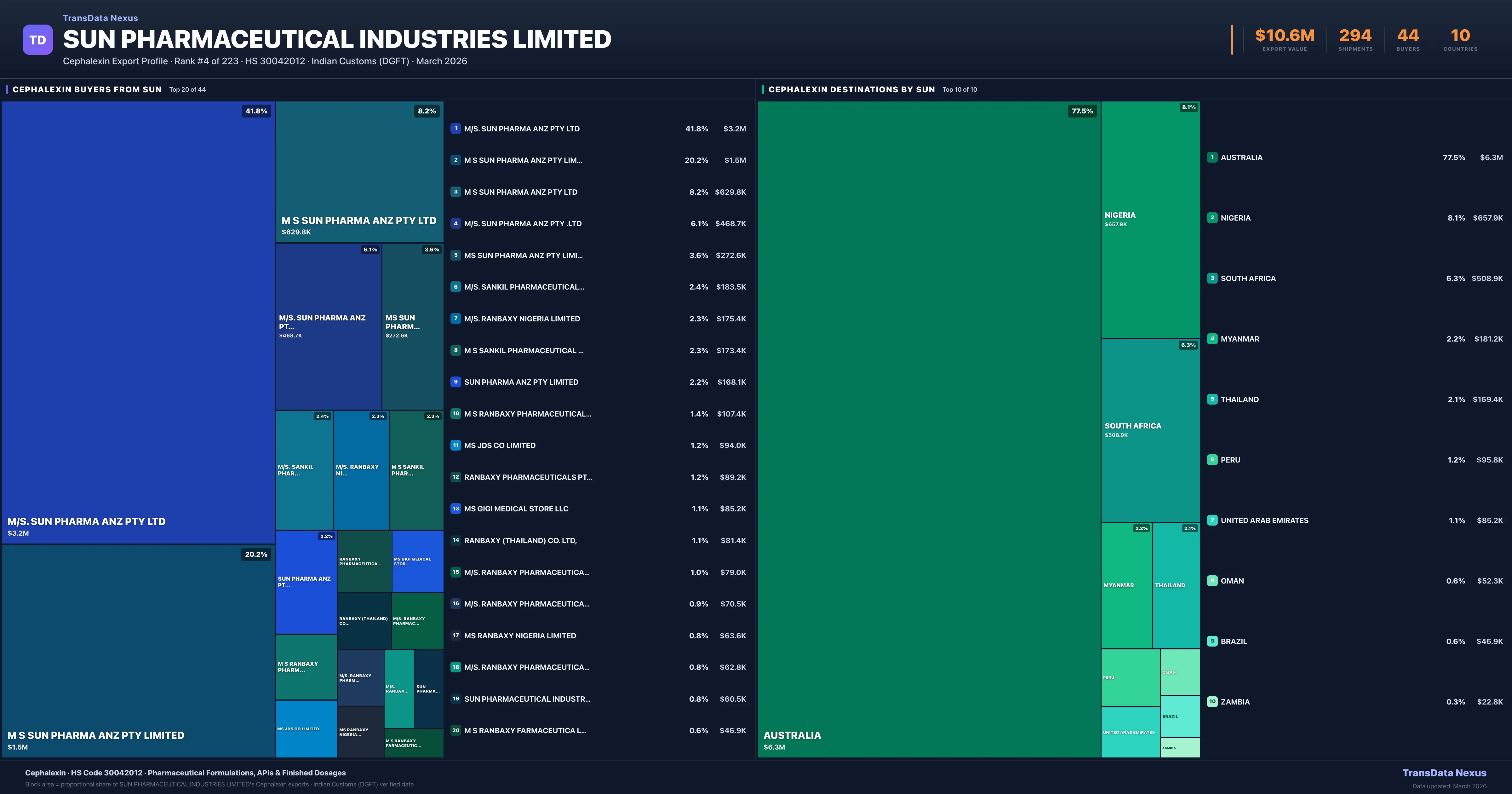The width and height of the screenshot is (1512, 794).
Task: Click the Cephalexin Destinations By Sun heading
Action: click(851, 90)
